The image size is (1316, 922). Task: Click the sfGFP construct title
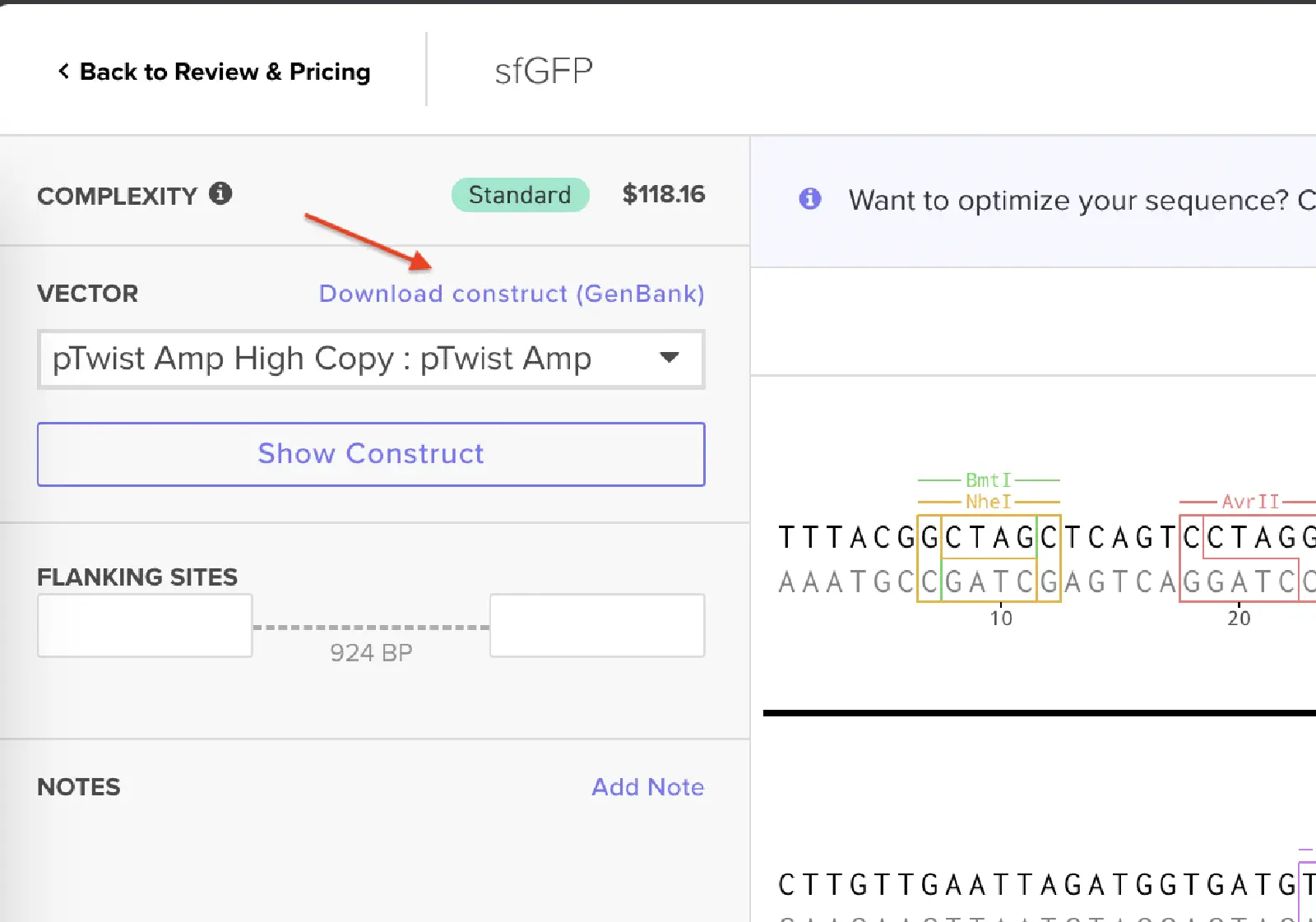[544, 72]
